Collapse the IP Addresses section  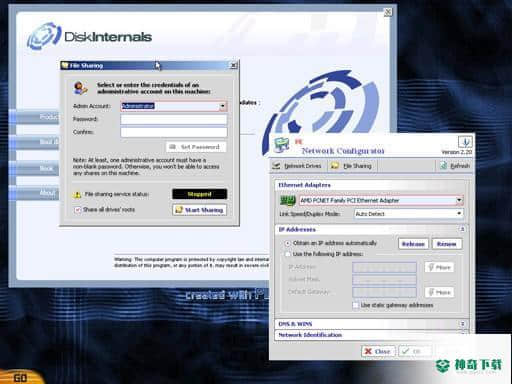(x=462, y=229)
